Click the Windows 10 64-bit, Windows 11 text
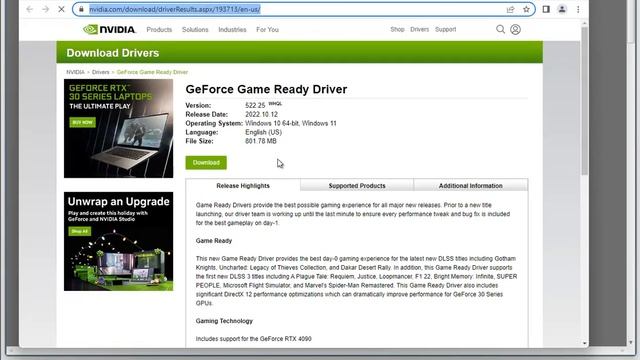Viewport: 640px width, 360px height. pyautogui.click(x=291, y=123)
